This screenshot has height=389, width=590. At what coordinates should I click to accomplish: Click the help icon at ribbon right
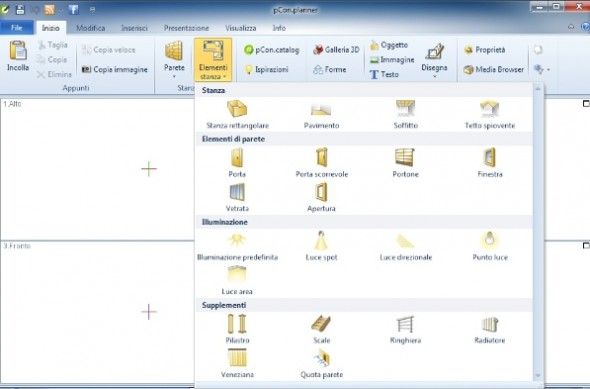[585, 27]
